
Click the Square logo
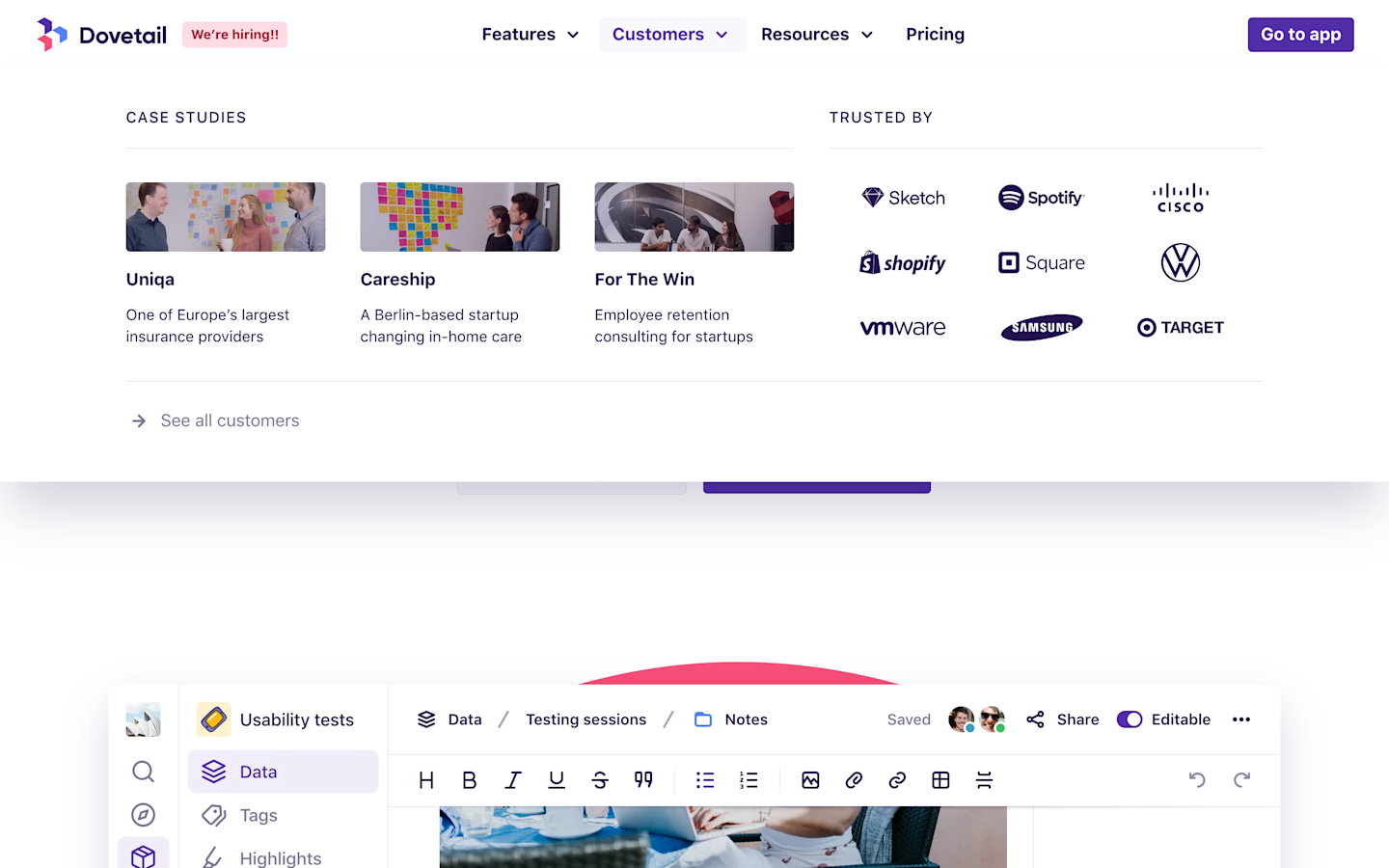tap(1042, 262)
